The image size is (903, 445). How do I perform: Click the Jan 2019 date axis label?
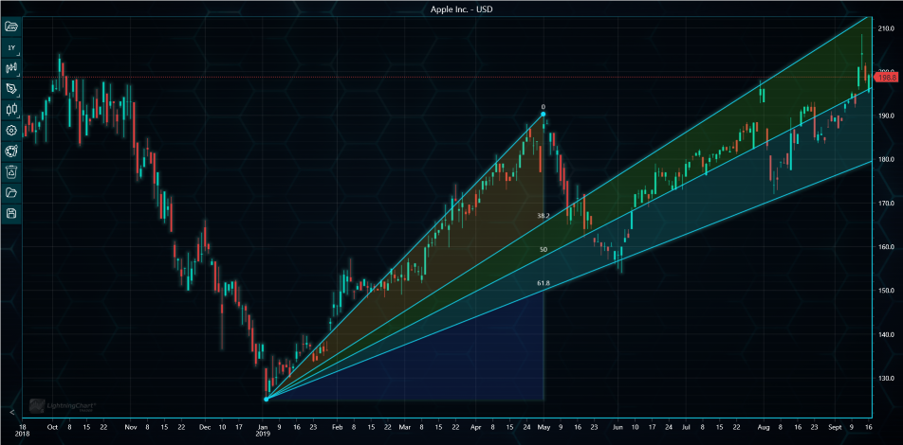tap(265, 431)
